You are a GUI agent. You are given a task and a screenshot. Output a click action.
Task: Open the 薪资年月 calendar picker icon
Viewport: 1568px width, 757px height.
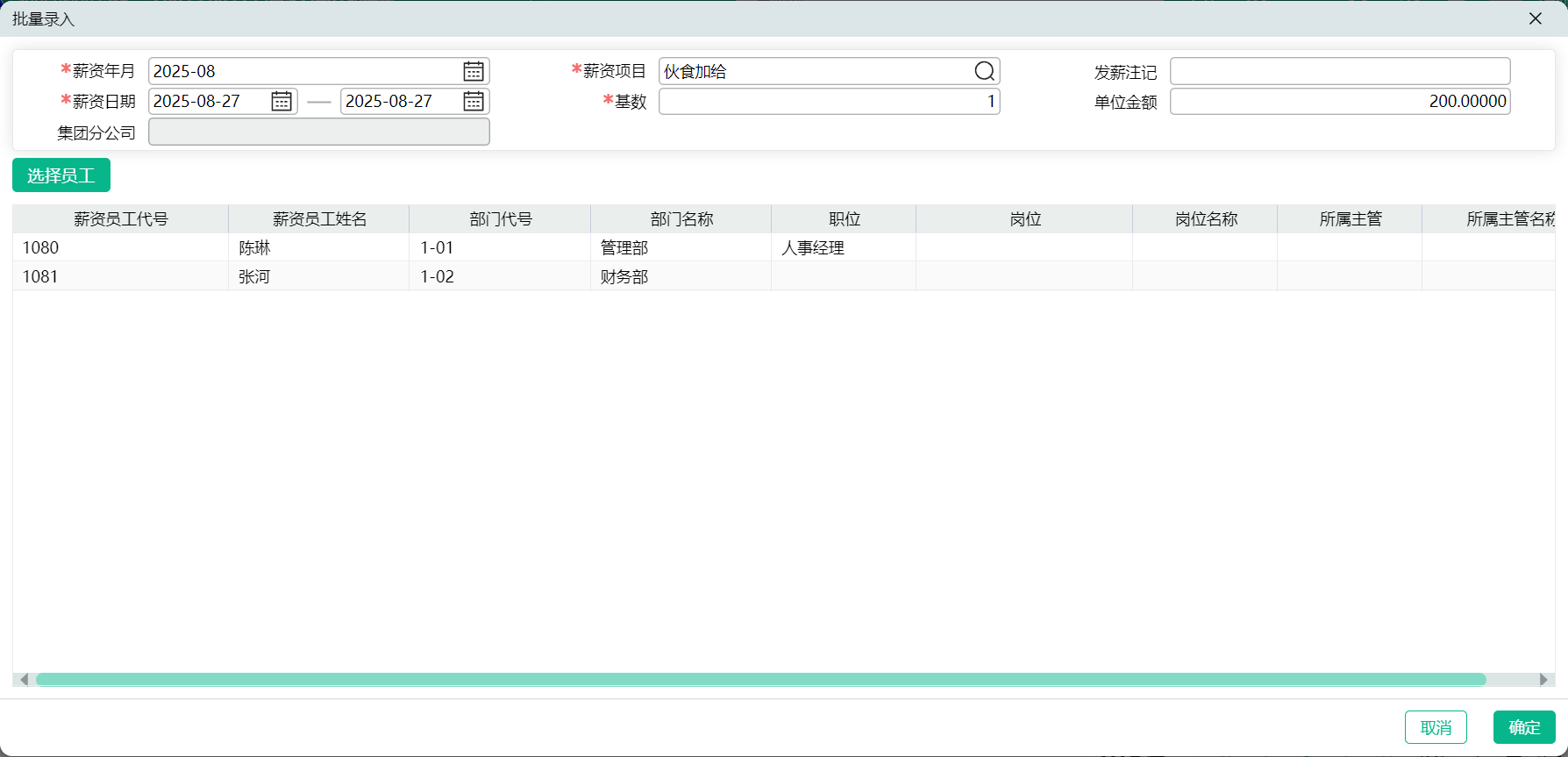(x=474, y=71)
